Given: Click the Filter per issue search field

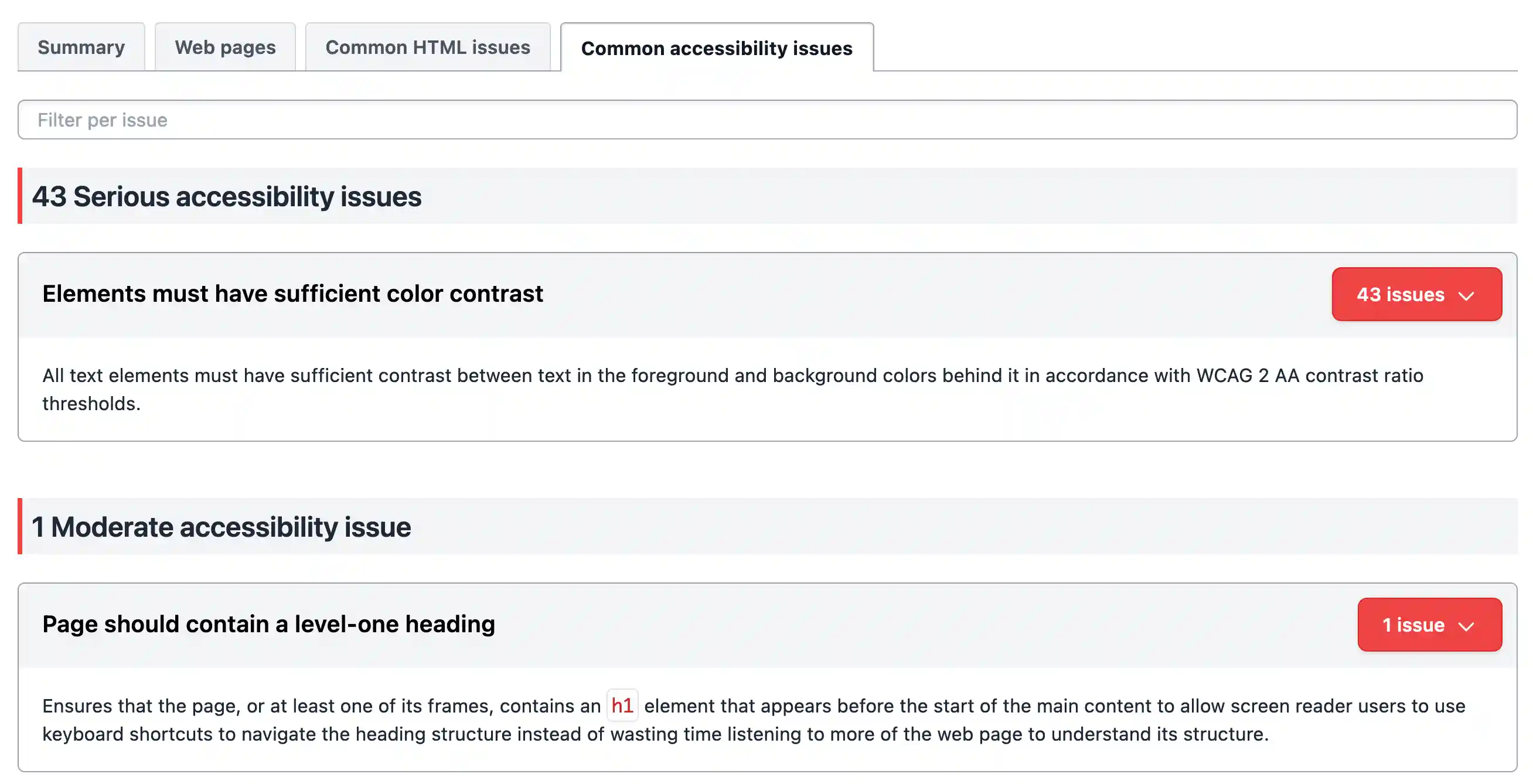Looking at the screenshot, I should coord(766,120).
